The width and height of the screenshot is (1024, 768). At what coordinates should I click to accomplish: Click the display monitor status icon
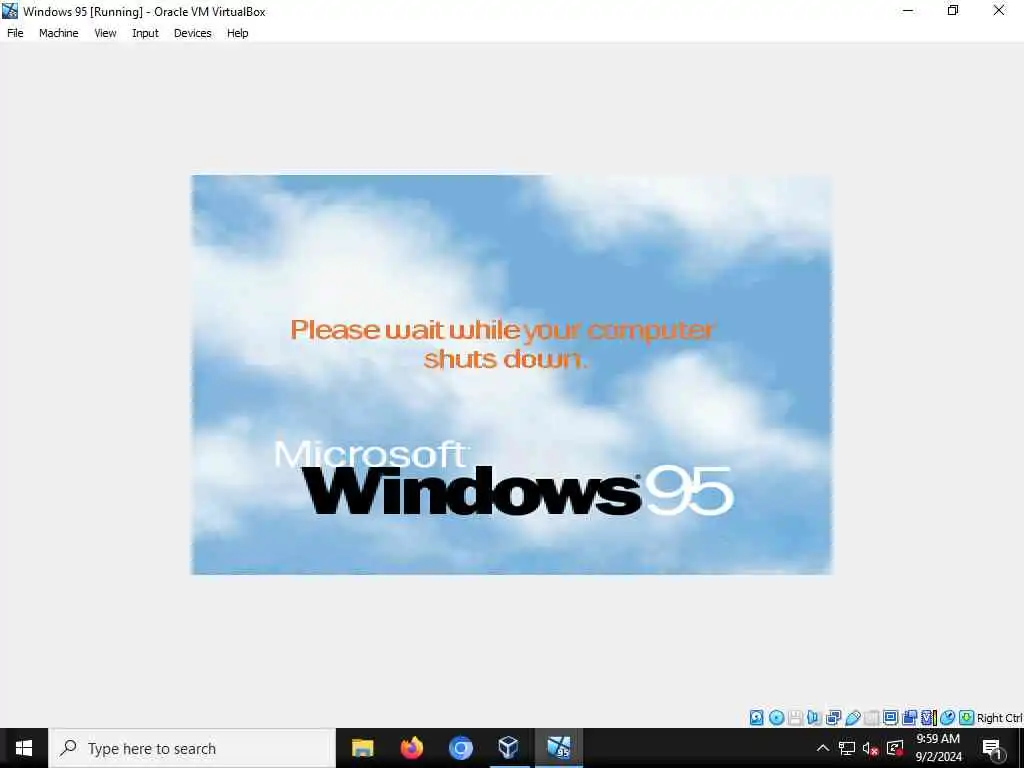(x=890, y=718)
